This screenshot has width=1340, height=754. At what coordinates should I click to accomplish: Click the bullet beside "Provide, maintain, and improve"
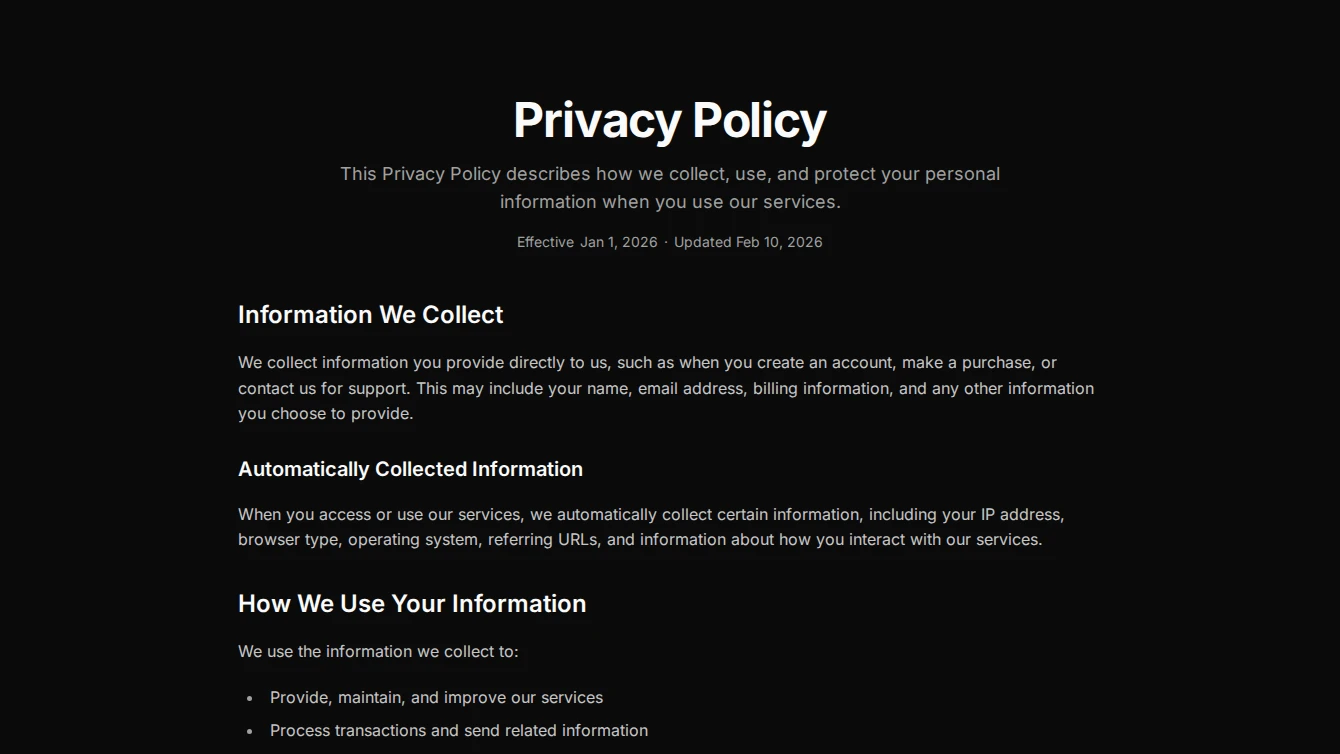click(x=250, y=699)
